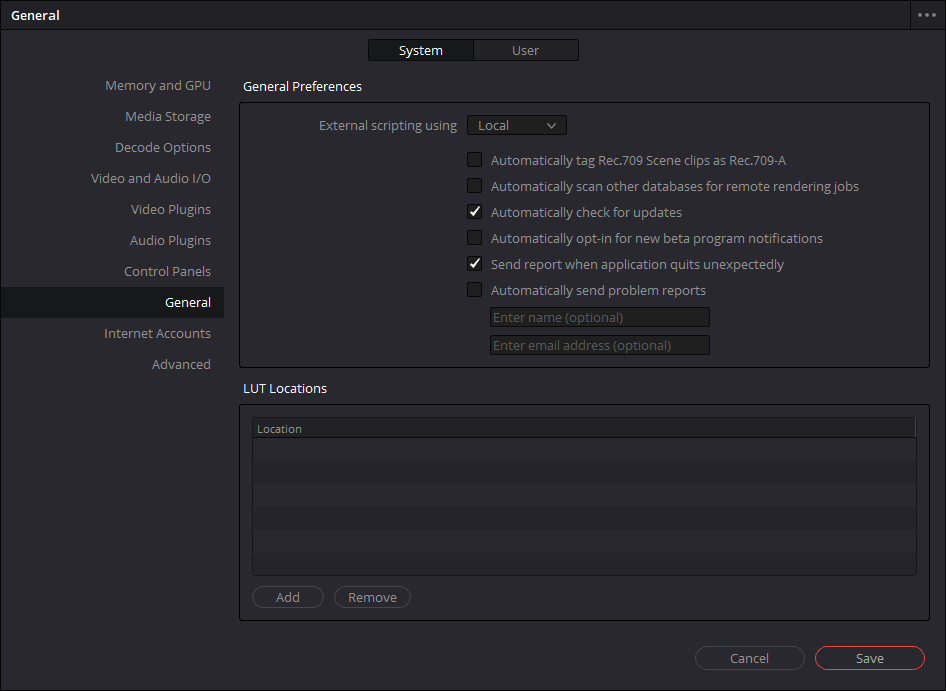Screen dimensions: 946x691
Task: Enable beta program notifications opt-in
Action: click(x=475, y=238)
